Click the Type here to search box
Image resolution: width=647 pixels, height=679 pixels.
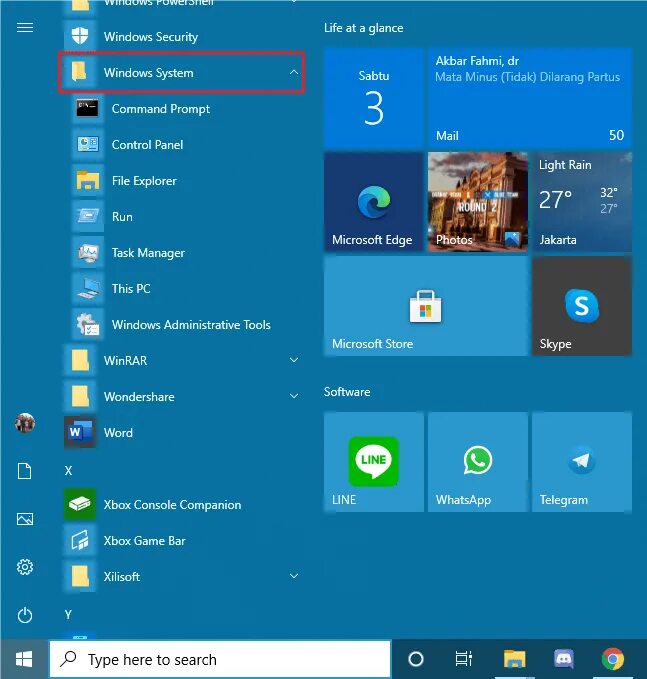(x=220, y=659)
